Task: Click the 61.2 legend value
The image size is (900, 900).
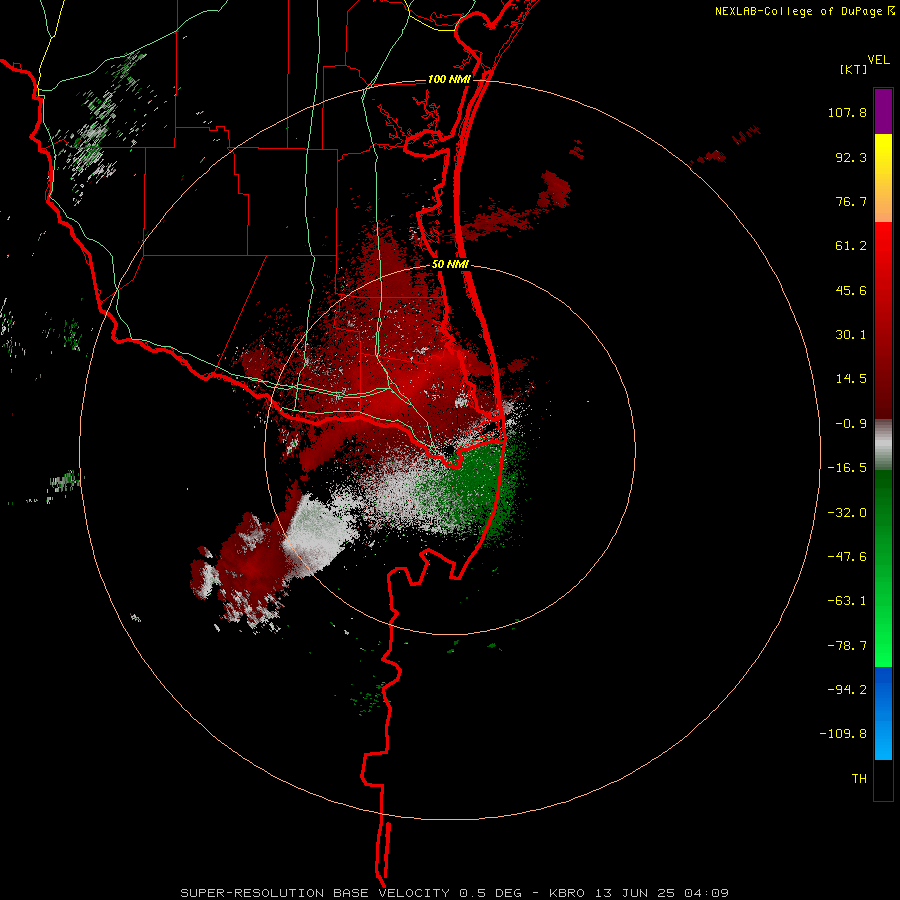Action: point(851,246)
